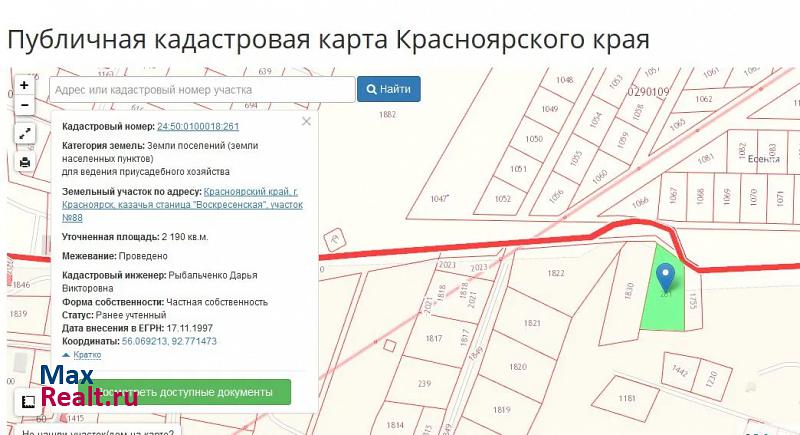Screen dimensions: 800x435
Task: Close the parcel info popup
Action: point(306,121)
